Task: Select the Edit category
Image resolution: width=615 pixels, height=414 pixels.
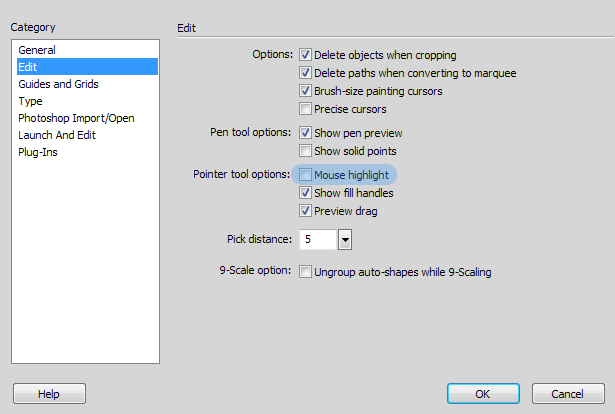Action: coord(87,67)
